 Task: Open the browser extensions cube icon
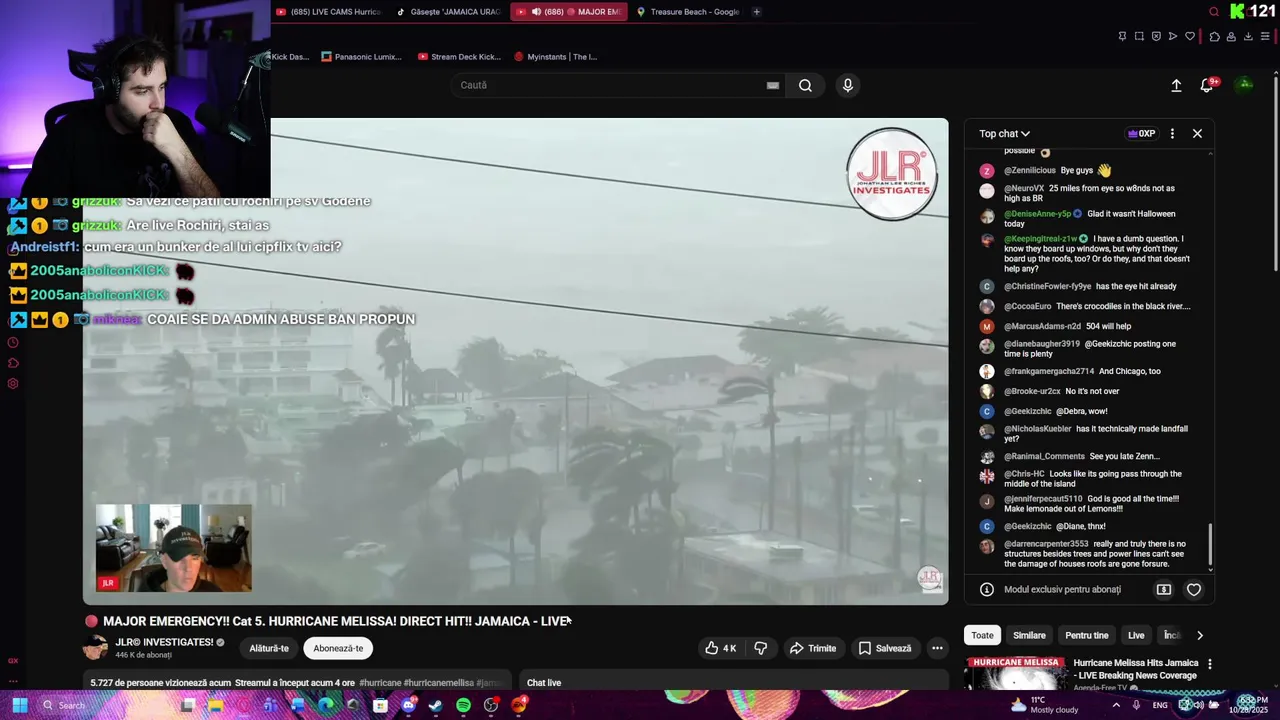click(x=1214, y=36)
